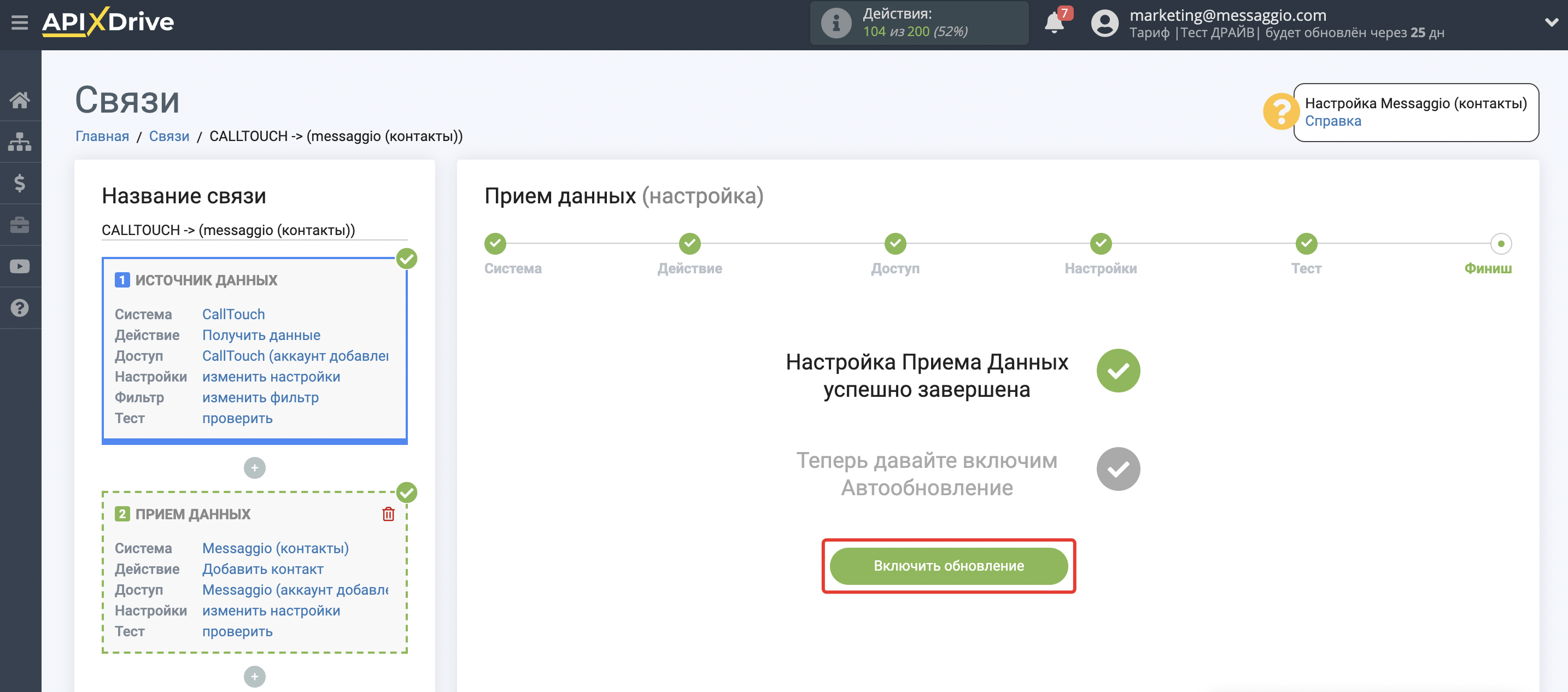
Task: Add a step below the ПРИЕМ ДАННЫХ block
Action: 254,676
